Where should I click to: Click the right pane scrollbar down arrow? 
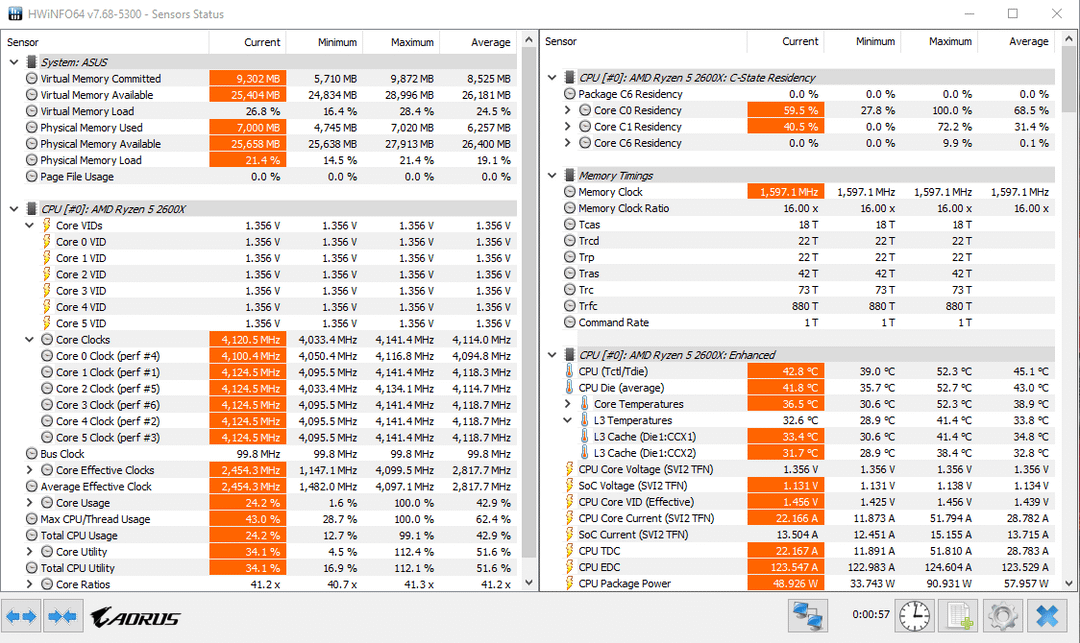click(1068, 582)
